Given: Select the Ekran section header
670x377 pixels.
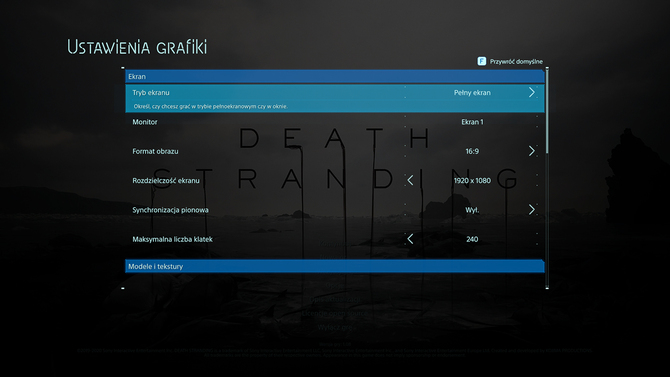Looking at the screenshot, I should pos(335,77).
